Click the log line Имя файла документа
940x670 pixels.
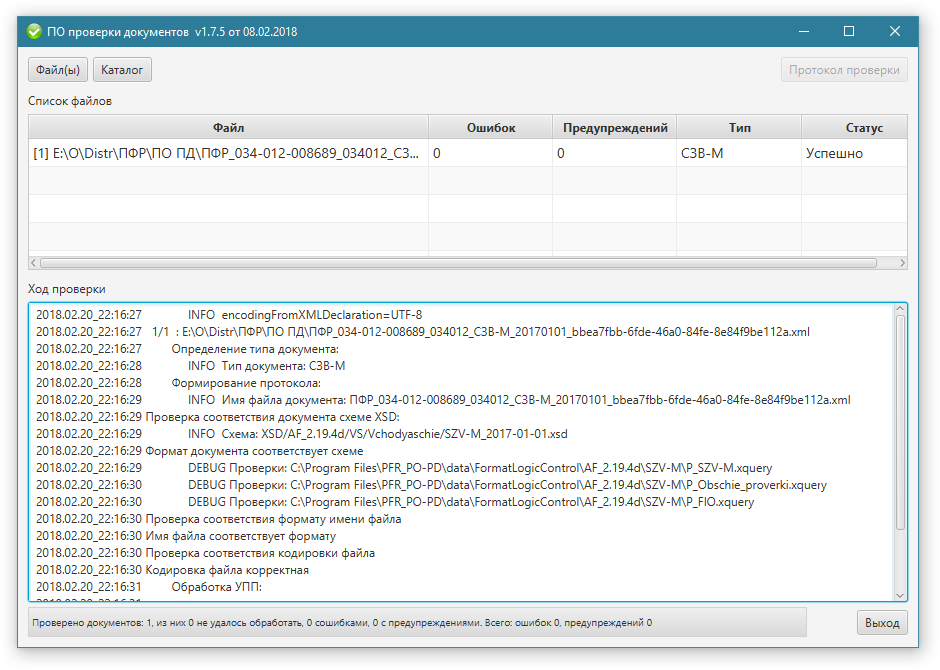pyautogui.click(x=443, y=399)
